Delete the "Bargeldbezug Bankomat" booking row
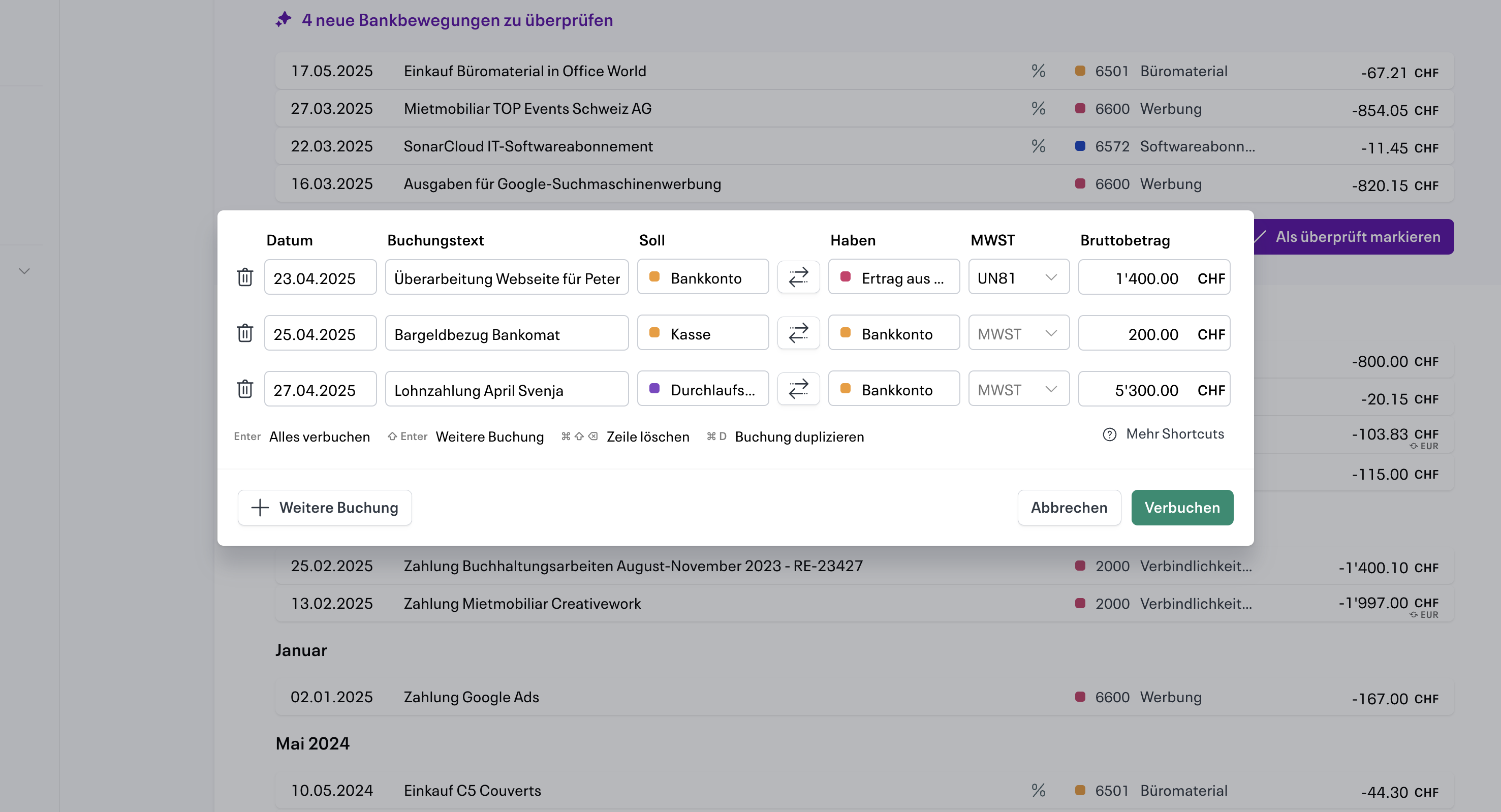 pos(245,333)
